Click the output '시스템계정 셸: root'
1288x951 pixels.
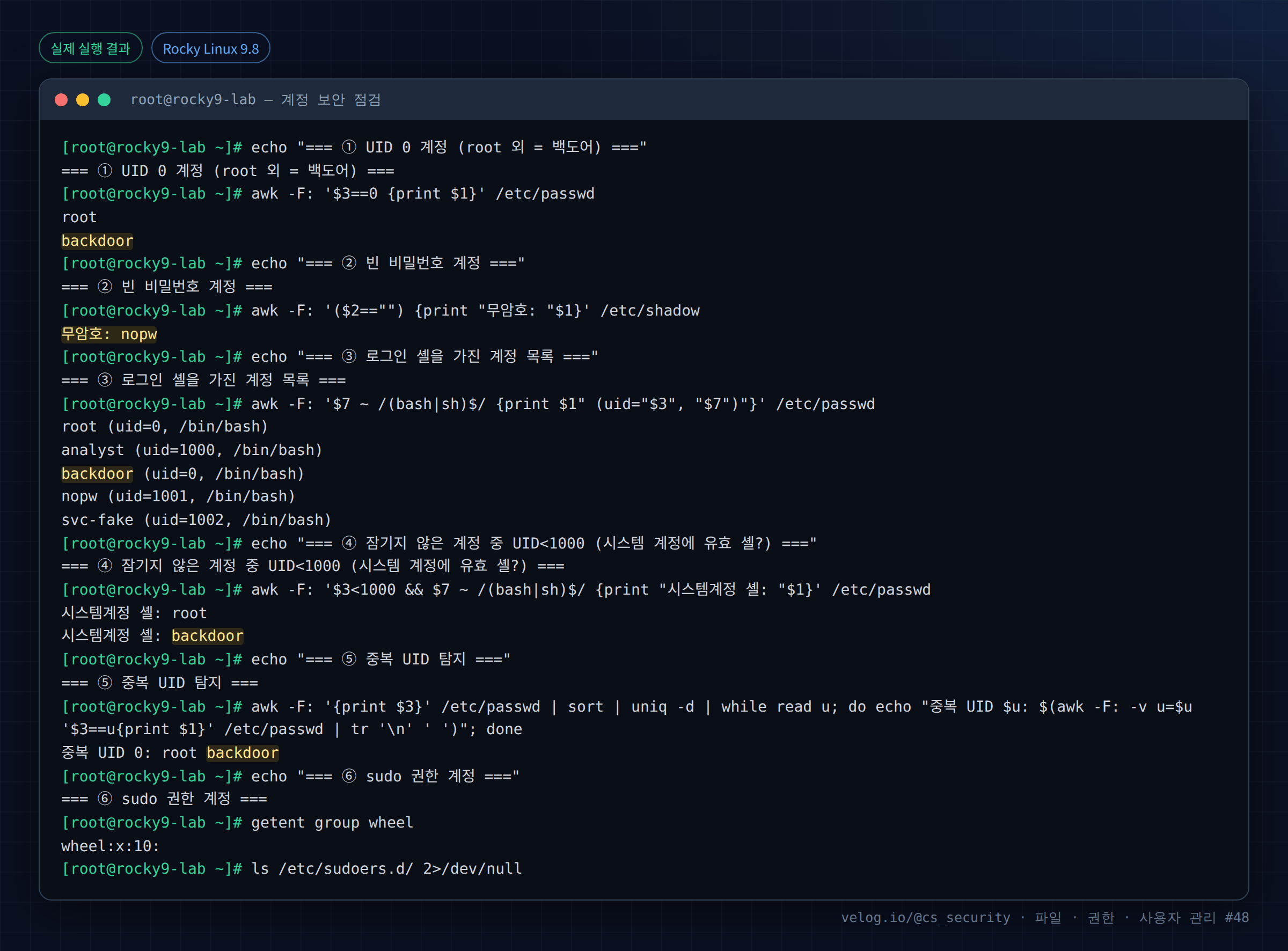tap(134, 613)
